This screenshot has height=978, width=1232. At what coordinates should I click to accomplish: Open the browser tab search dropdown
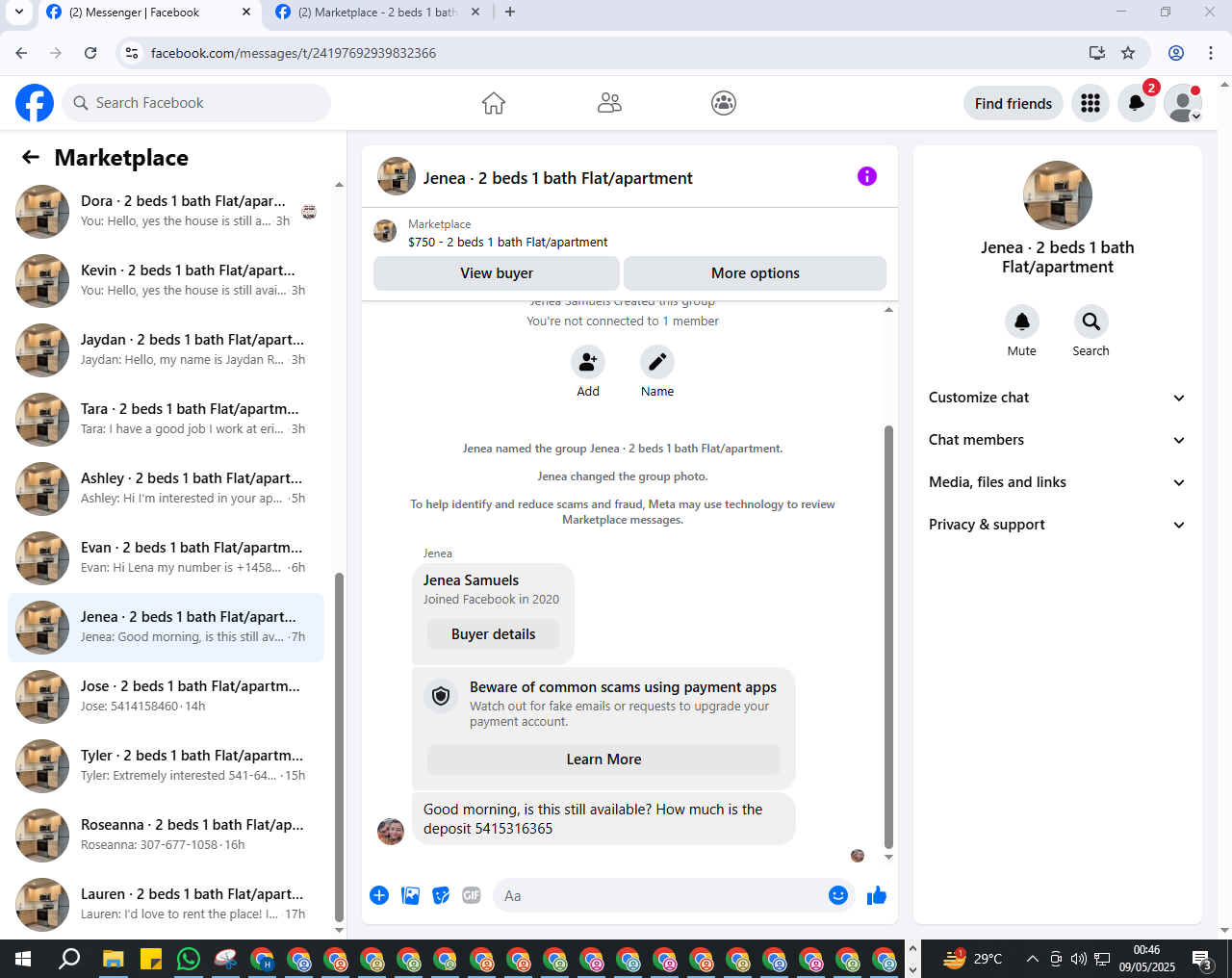click(19, 13)
